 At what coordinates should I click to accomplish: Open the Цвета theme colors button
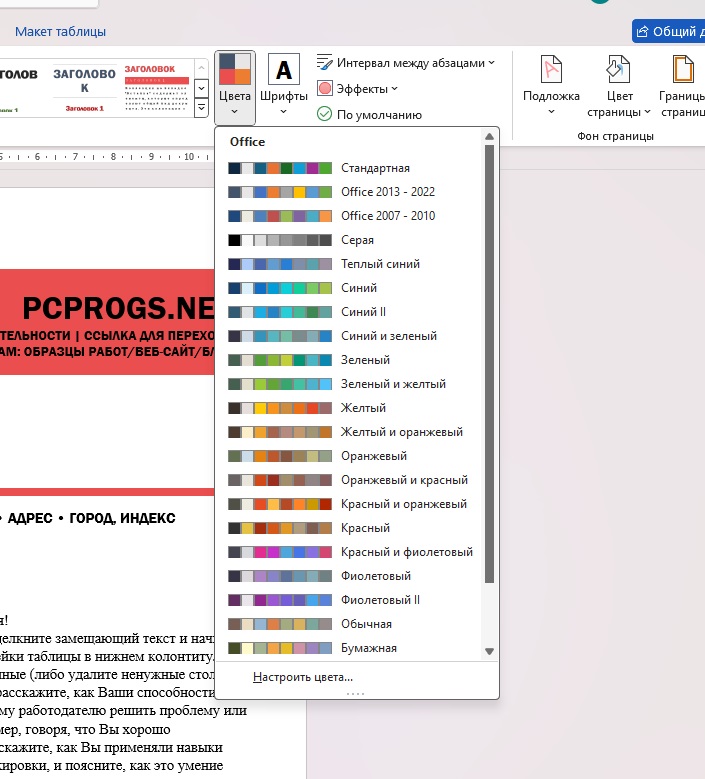coord(235,87)
